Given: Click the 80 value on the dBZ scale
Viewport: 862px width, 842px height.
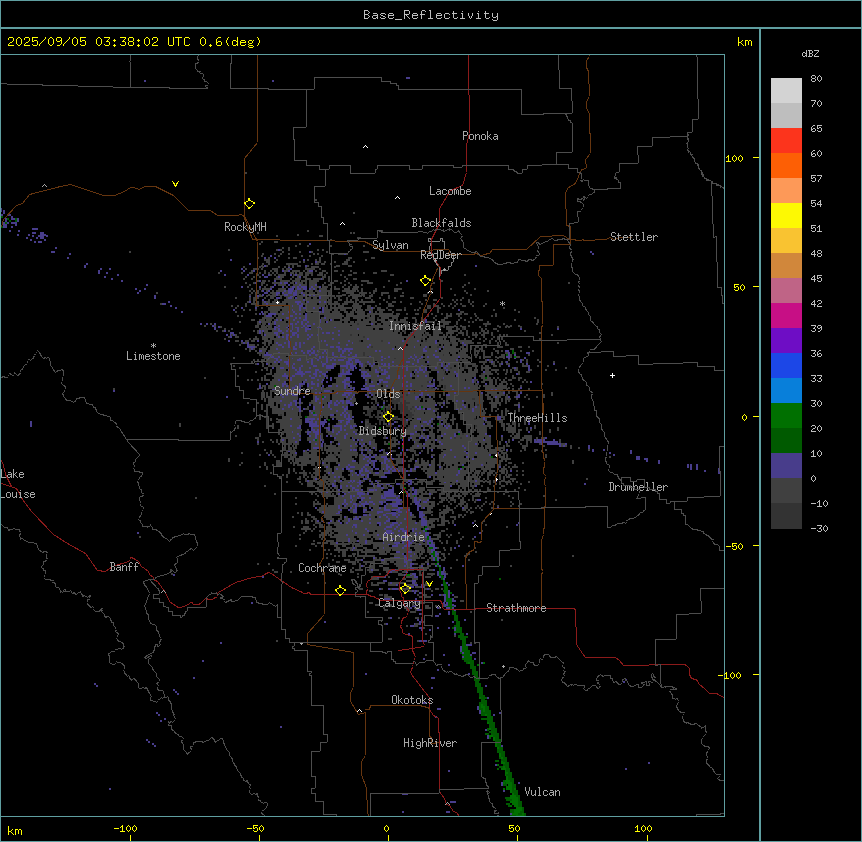Looking at the screenshot, I should 816,79.
